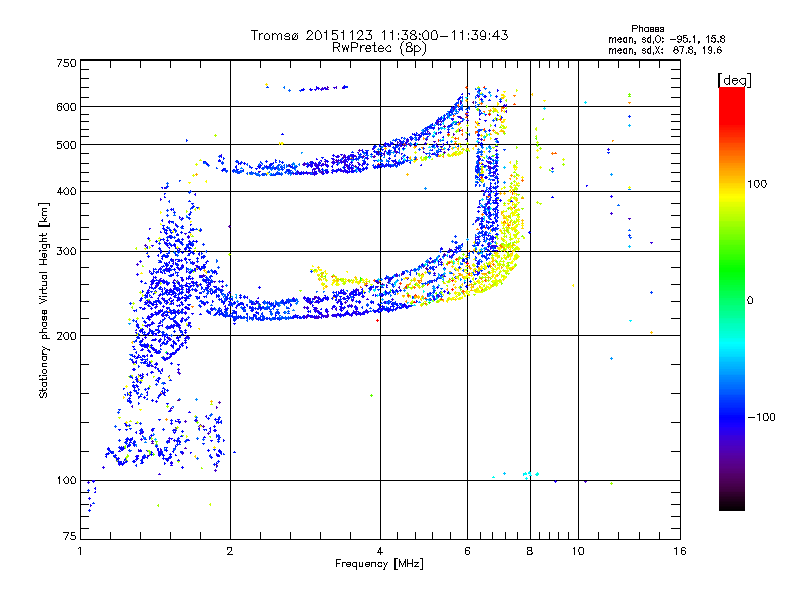The height and width of the screenshot is (600, 800).
Task: Select the 'RwPretec (8p)' subtitle text
Action: (x=379, y=48)
